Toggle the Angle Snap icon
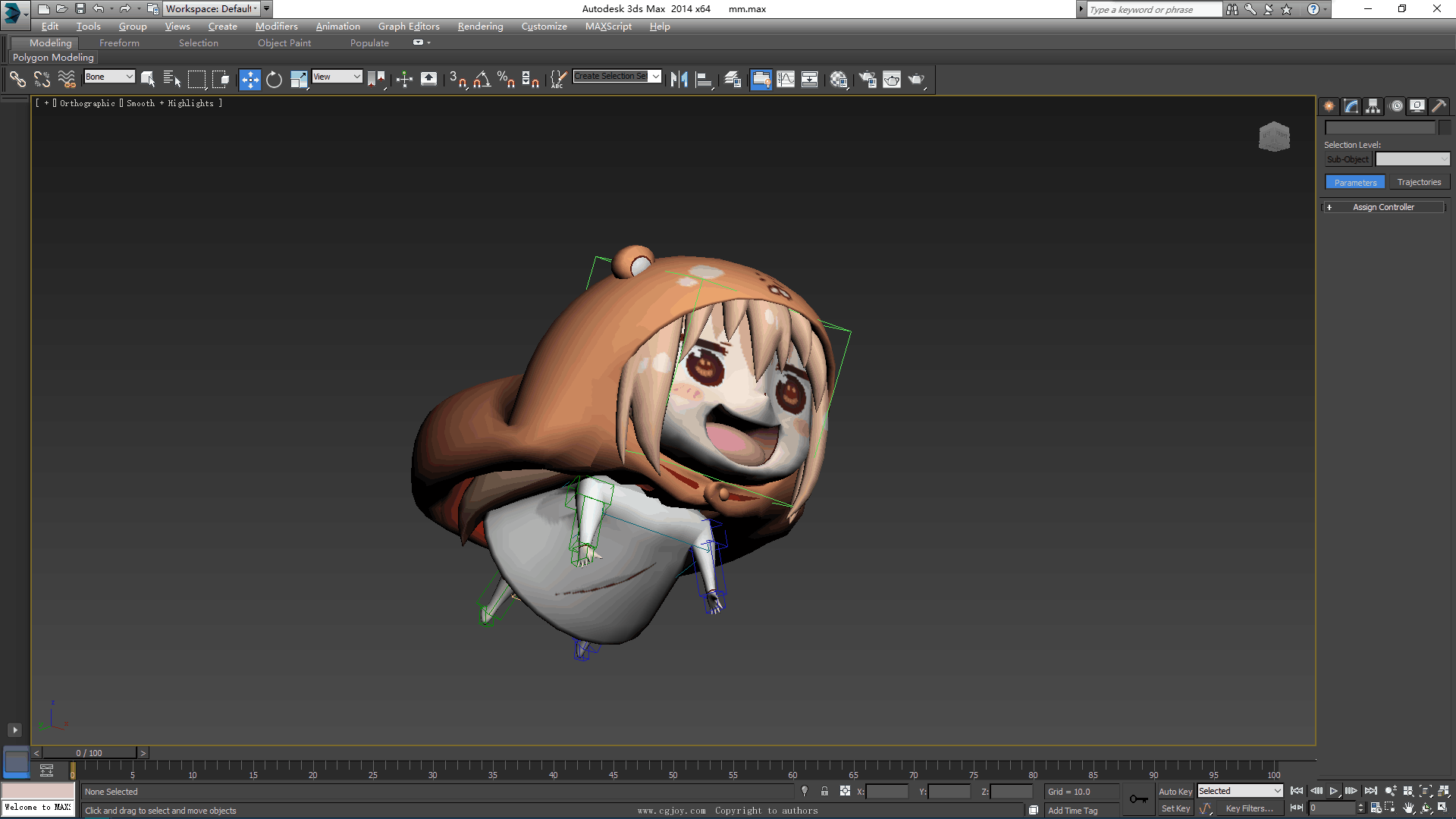The width and height of the screenshot is (1456, 819). tap(482, 79)
